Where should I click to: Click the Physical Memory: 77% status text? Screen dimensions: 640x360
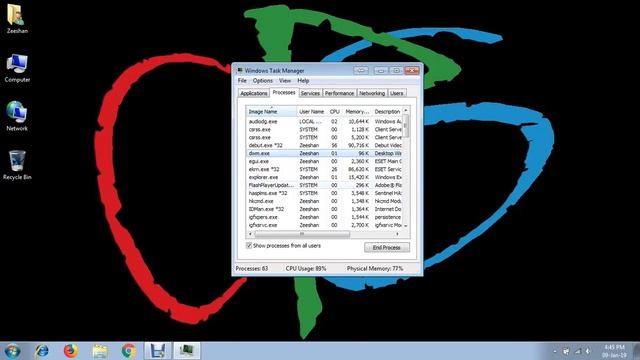(x=375, y=269)
